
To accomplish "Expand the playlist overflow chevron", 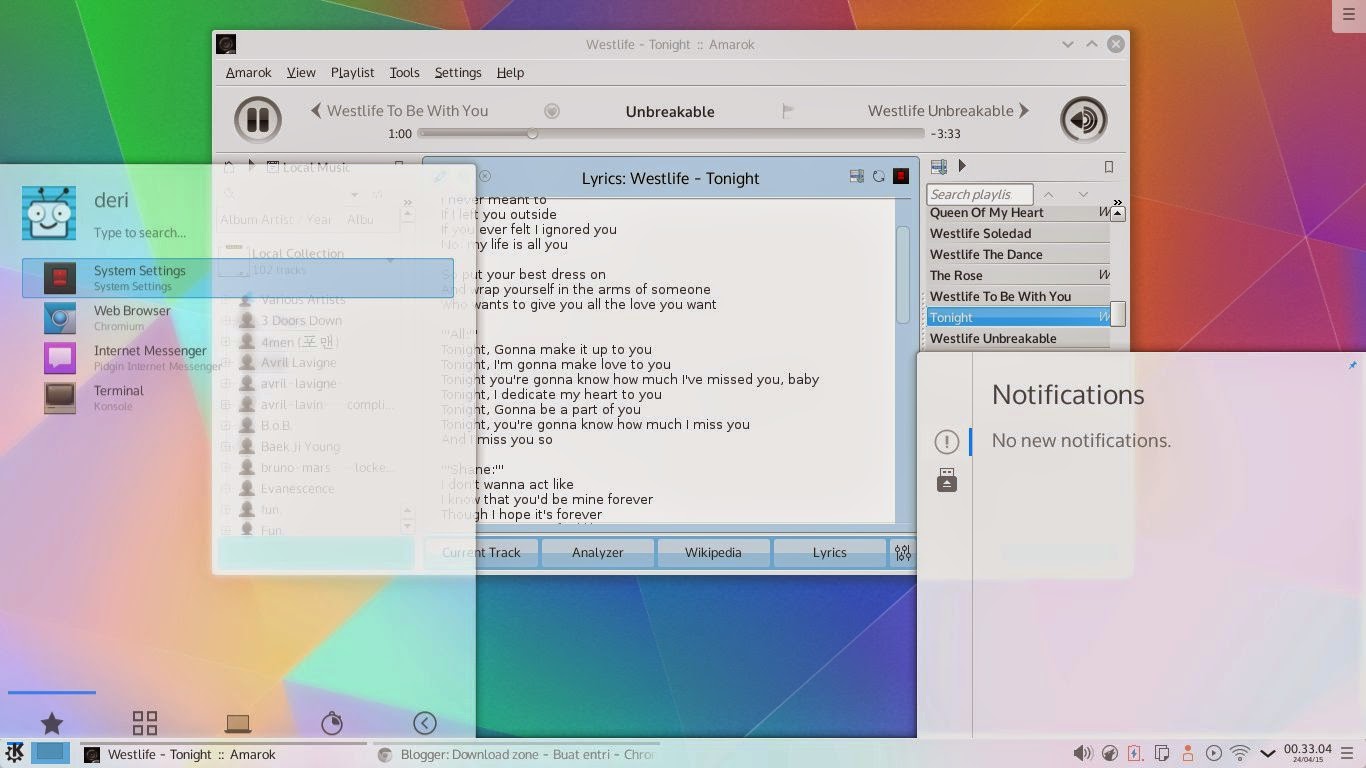I will coord(1118,202).
